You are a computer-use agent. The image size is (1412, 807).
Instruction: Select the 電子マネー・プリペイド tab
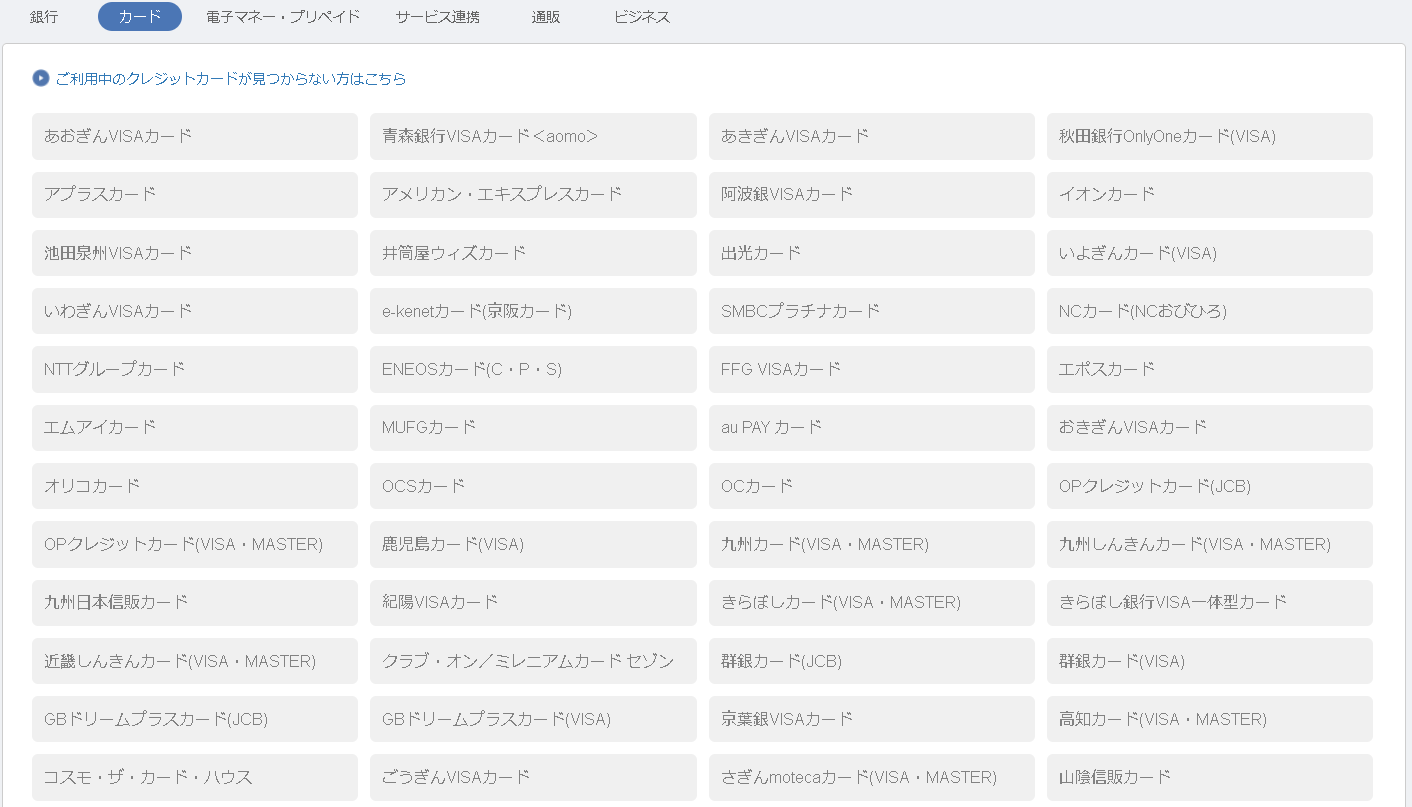[x=283, y=17]
